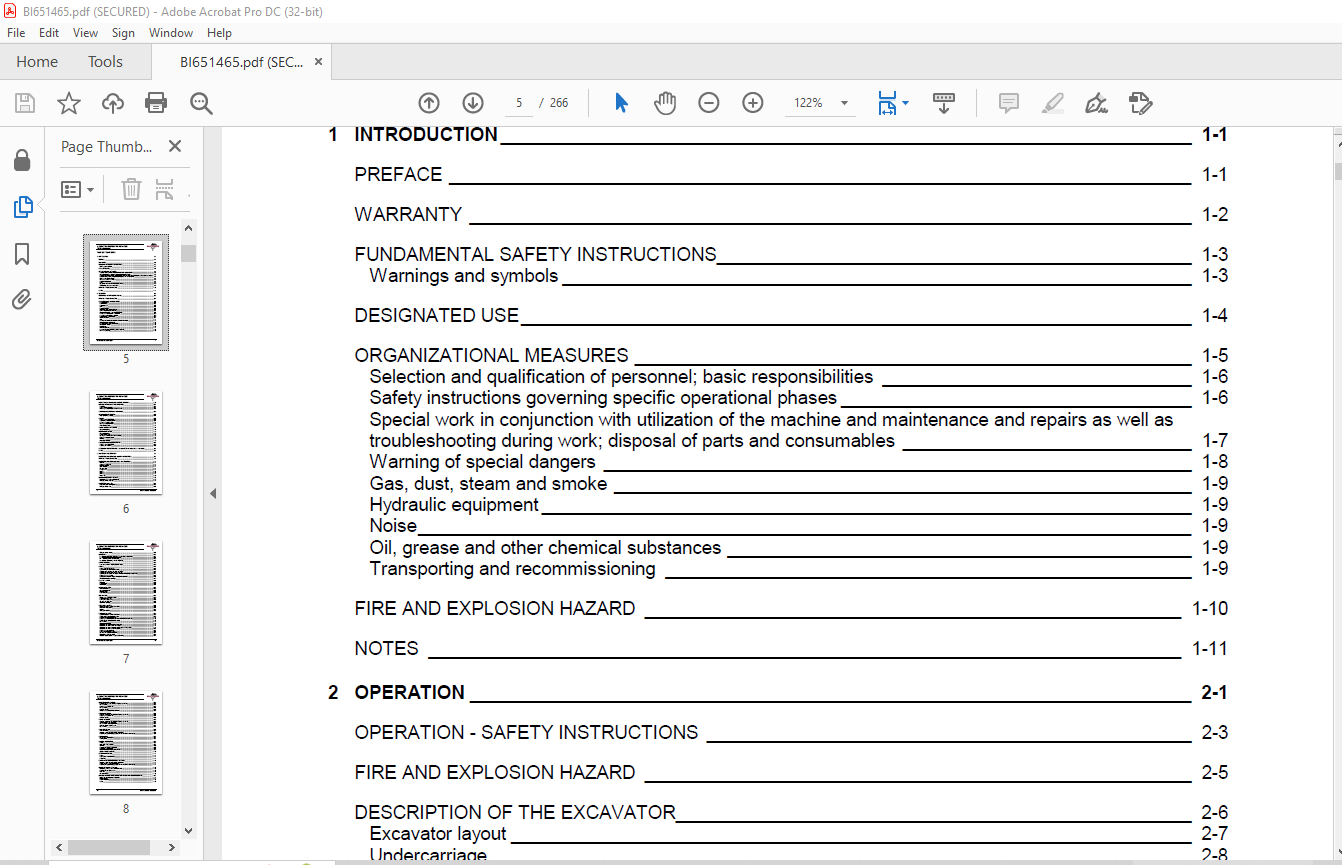Click the page number input field

(x=518, y=103)
